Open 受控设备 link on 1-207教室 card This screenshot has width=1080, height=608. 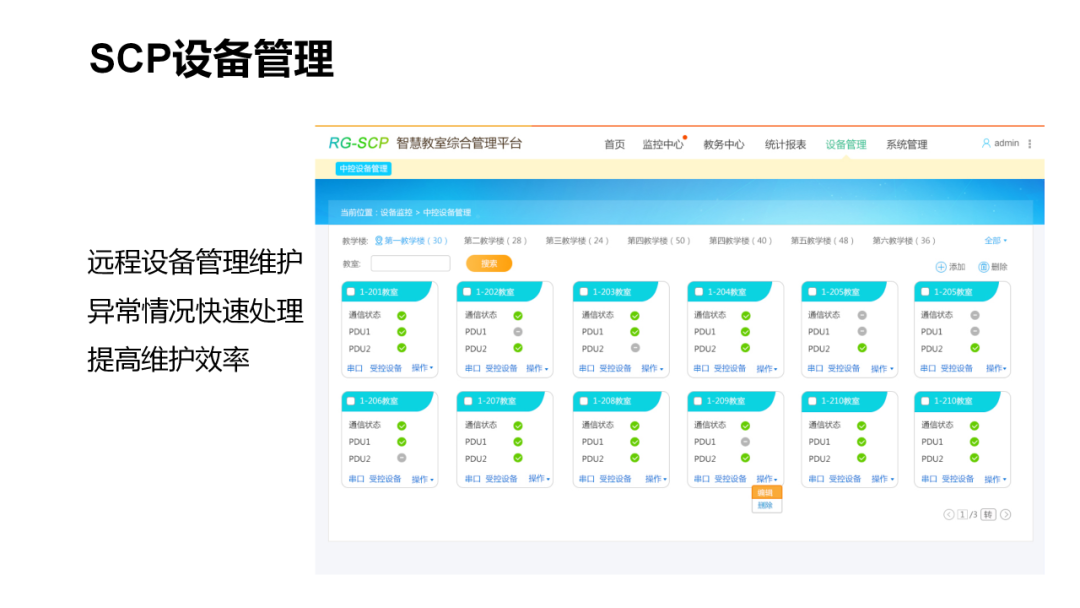tap(501, 479)
